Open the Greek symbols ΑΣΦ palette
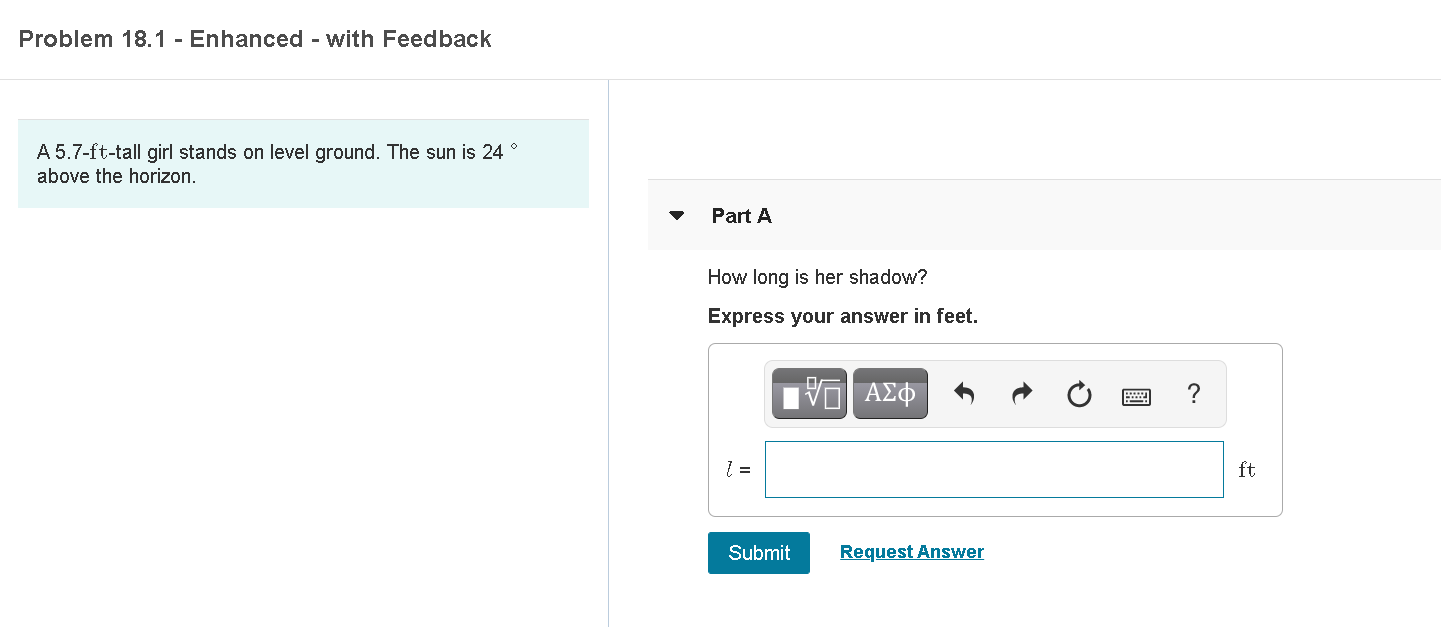This screenshot has height=627, width=1441. (890, 394)
